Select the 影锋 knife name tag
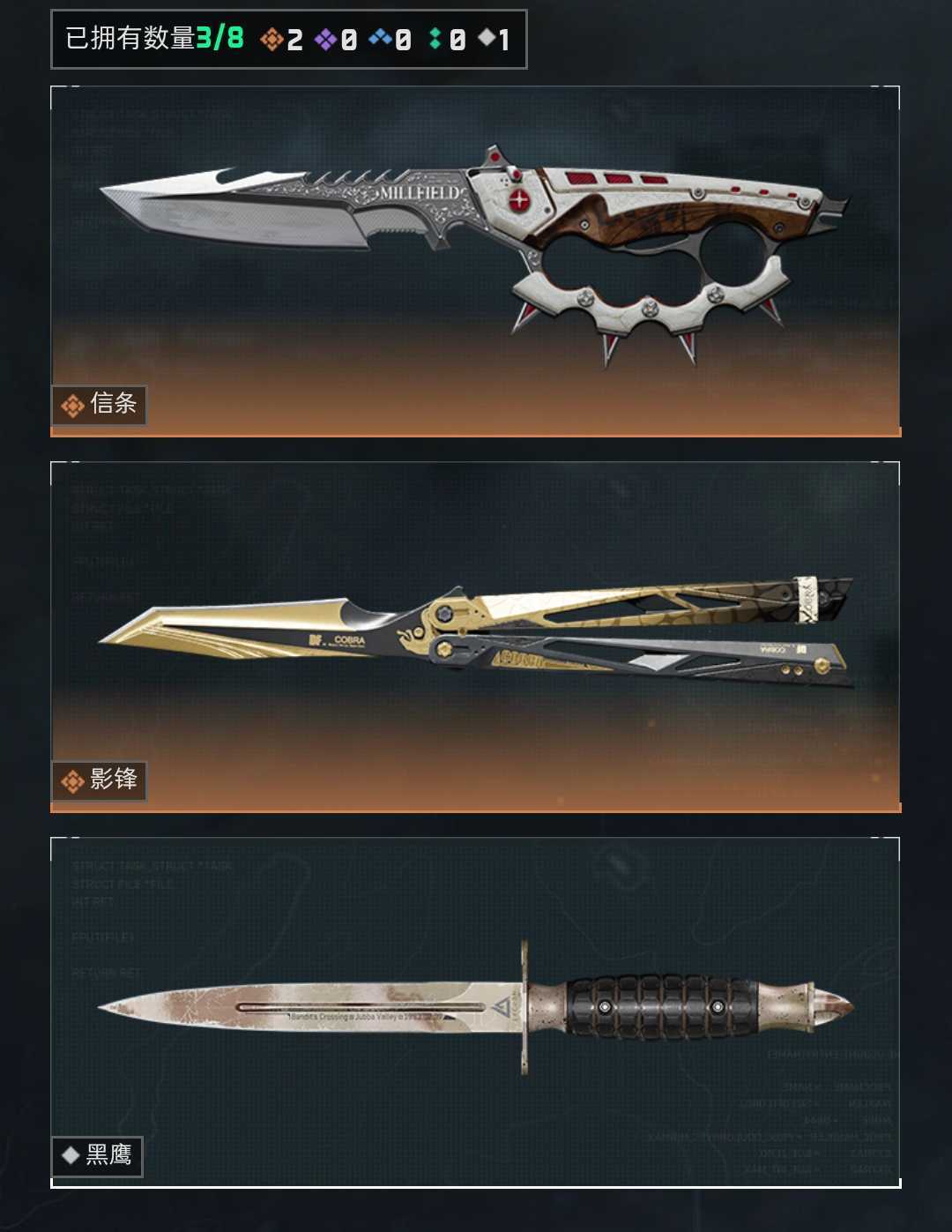The image size is (952, 1232). [99, 780]
